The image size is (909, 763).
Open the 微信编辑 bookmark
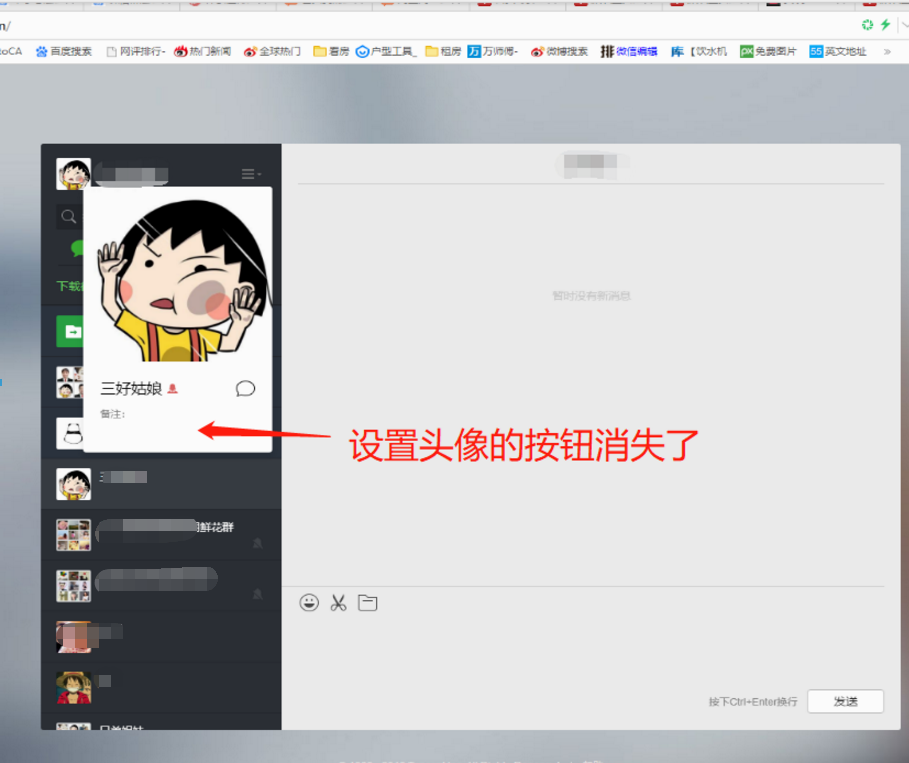pyautogui.click(x=629, y=52)
